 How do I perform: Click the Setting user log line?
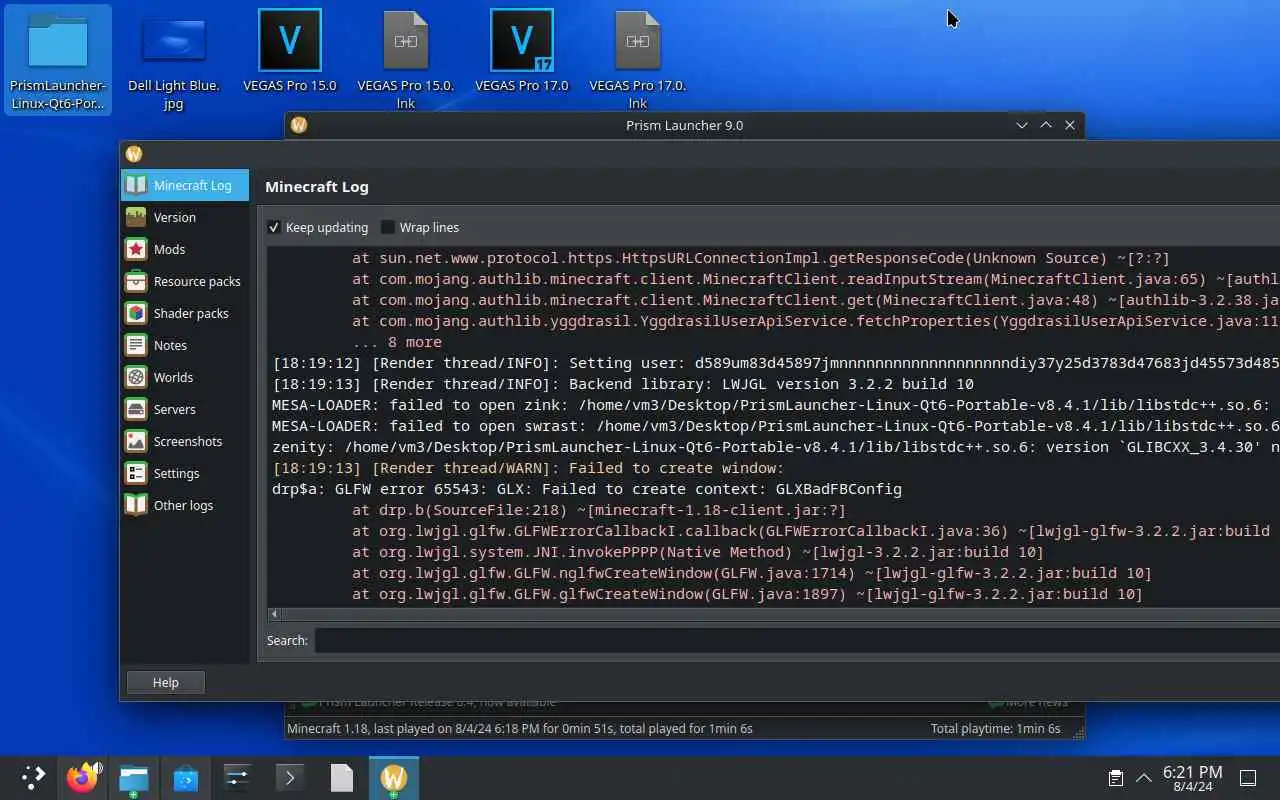(775, 363)
